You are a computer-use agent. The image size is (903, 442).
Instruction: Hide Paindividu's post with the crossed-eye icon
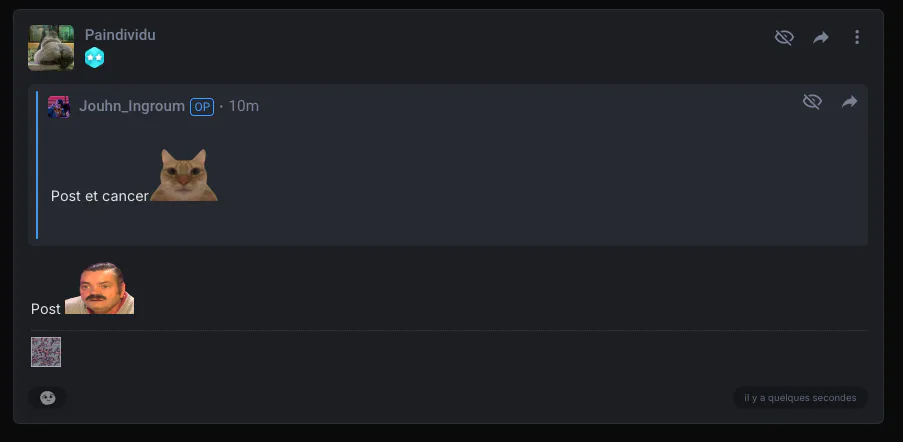click(x=784, y=37)
